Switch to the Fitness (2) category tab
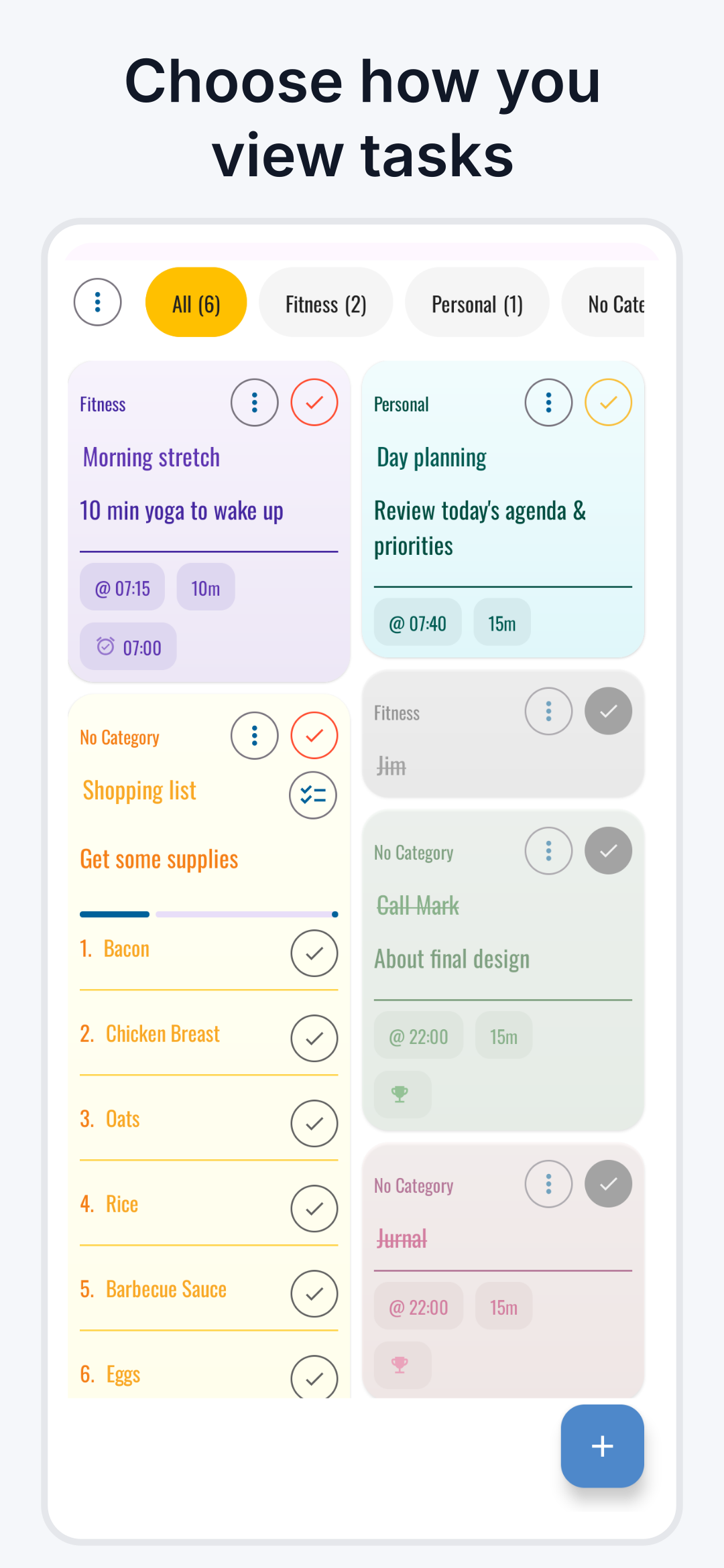Screen dimensions: 724x1568 pos(326,304)
